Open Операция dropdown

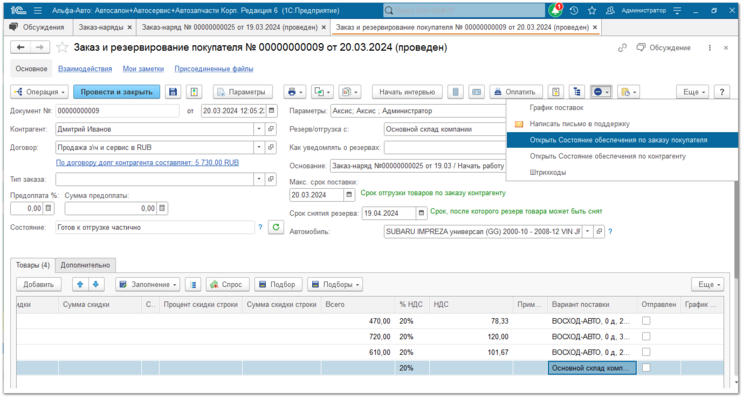pyautogui.click(x=39, y=92)
